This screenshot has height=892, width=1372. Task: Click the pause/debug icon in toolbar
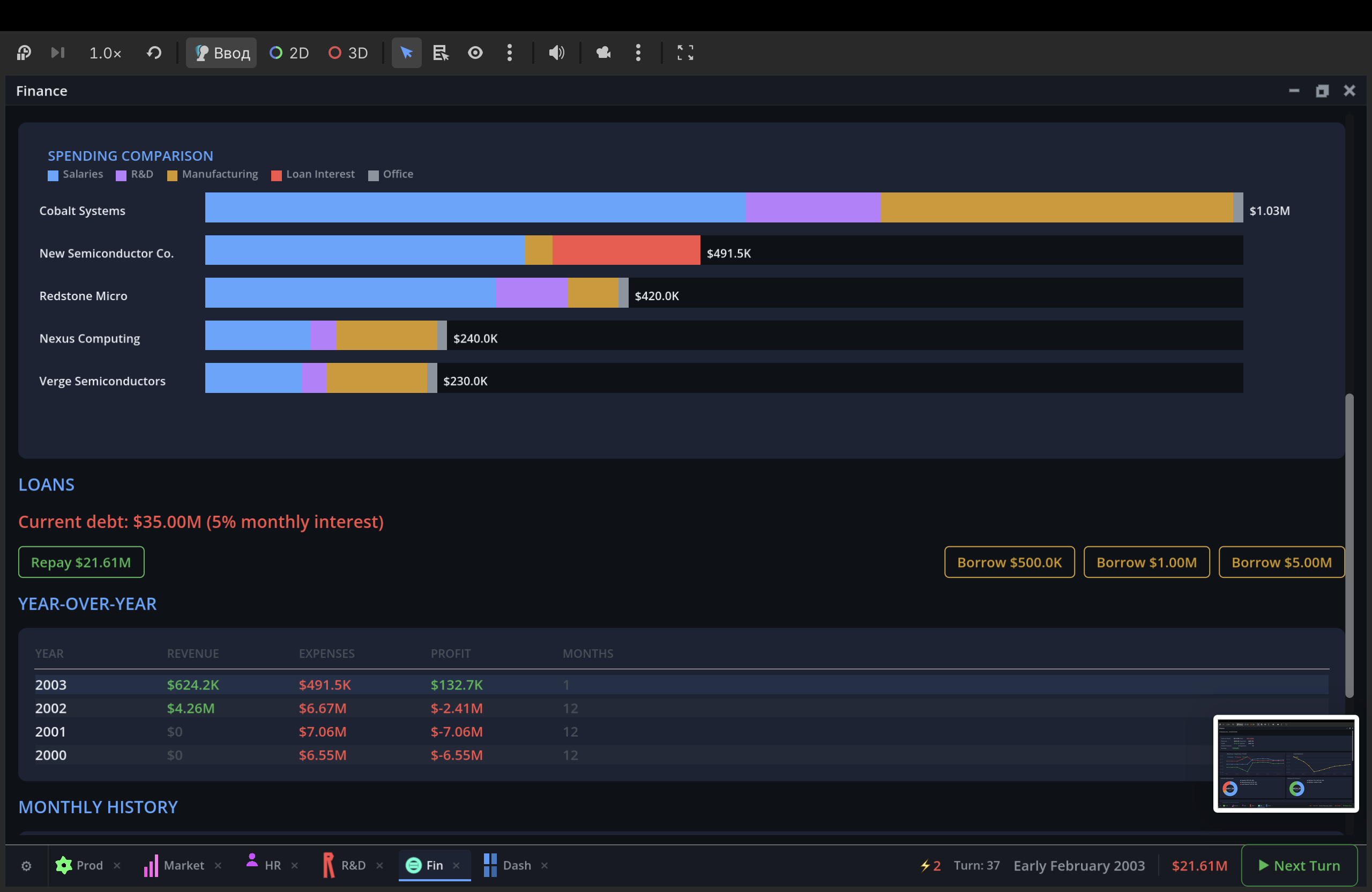tap(24, 53)
